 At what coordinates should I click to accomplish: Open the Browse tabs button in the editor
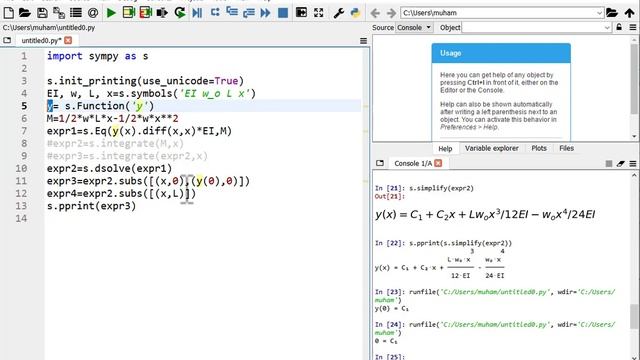coord(7,40)
